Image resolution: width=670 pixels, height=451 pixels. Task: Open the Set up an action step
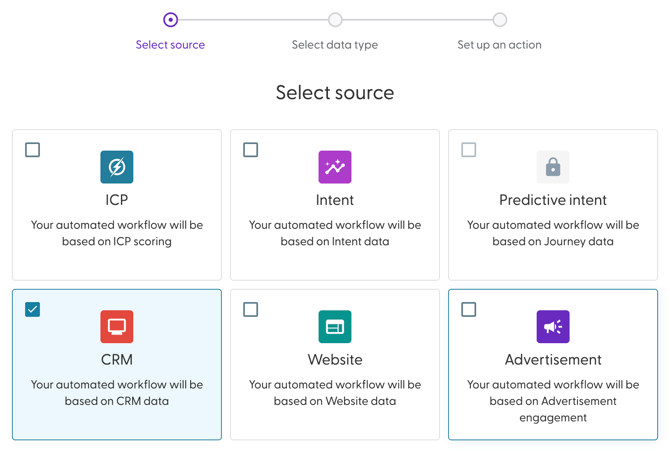[x=499, y=45]
